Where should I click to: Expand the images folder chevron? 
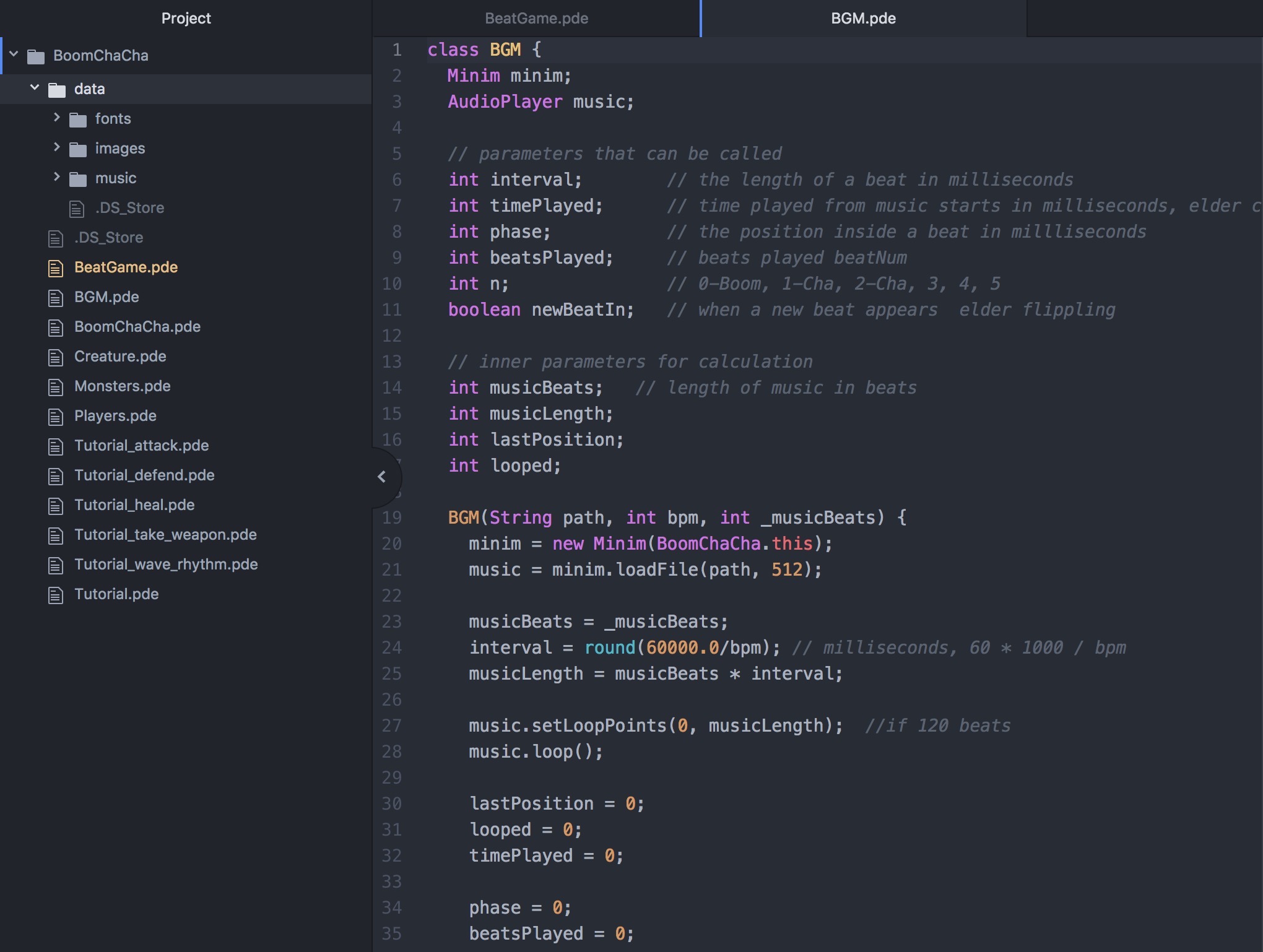(56, 147)
